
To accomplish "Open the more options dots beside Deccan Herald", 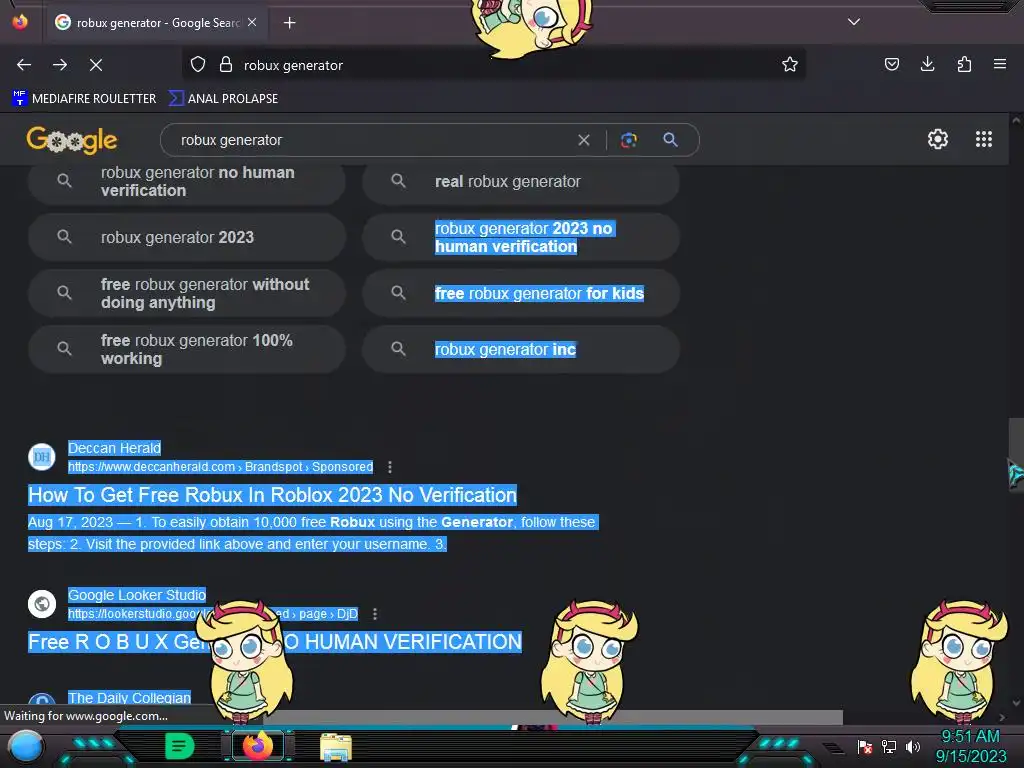I will [x=390, y=467].
